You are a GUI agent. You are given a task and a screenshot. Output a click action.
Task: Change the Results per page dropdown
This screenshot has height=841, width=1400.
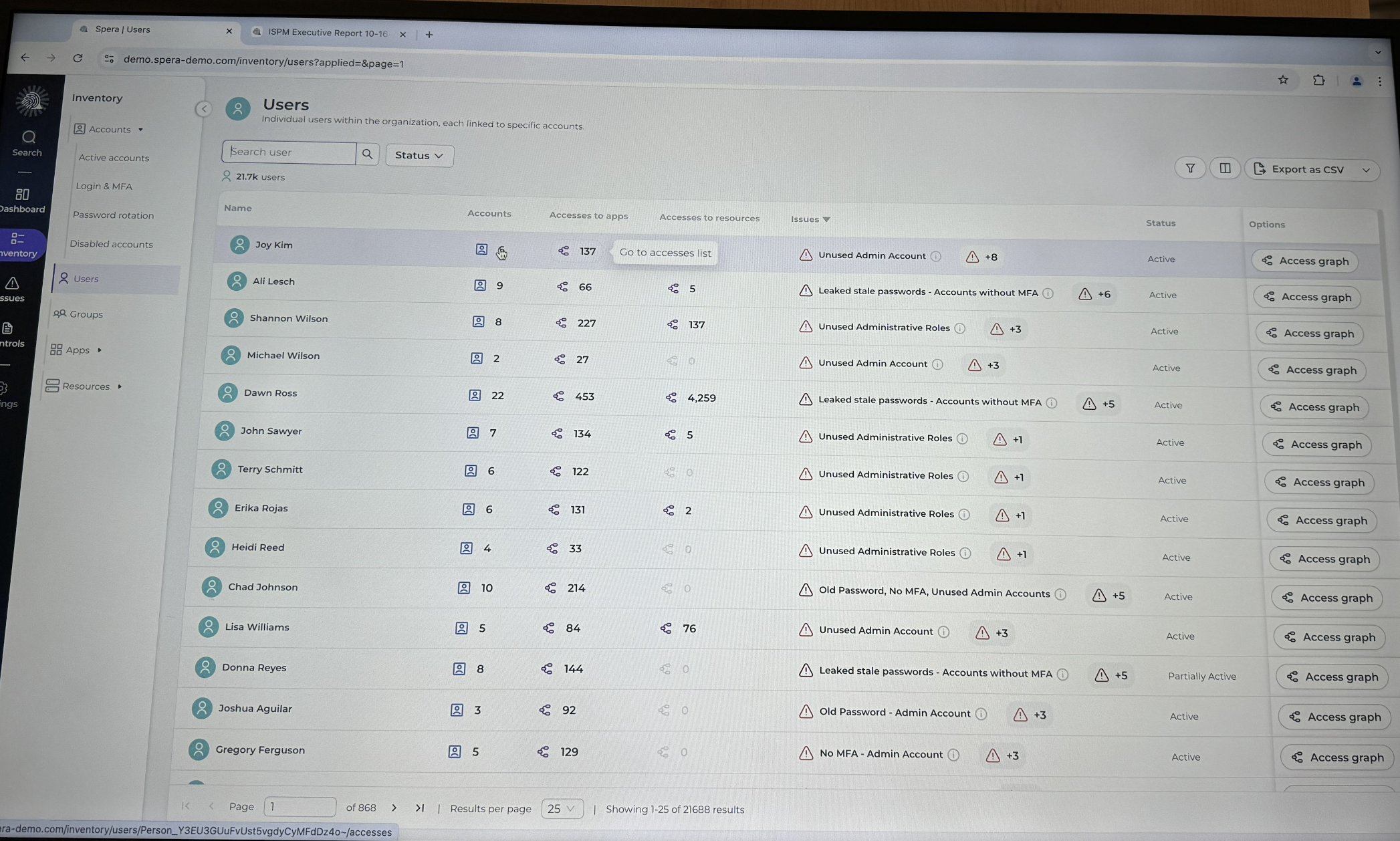coord(562,808)
